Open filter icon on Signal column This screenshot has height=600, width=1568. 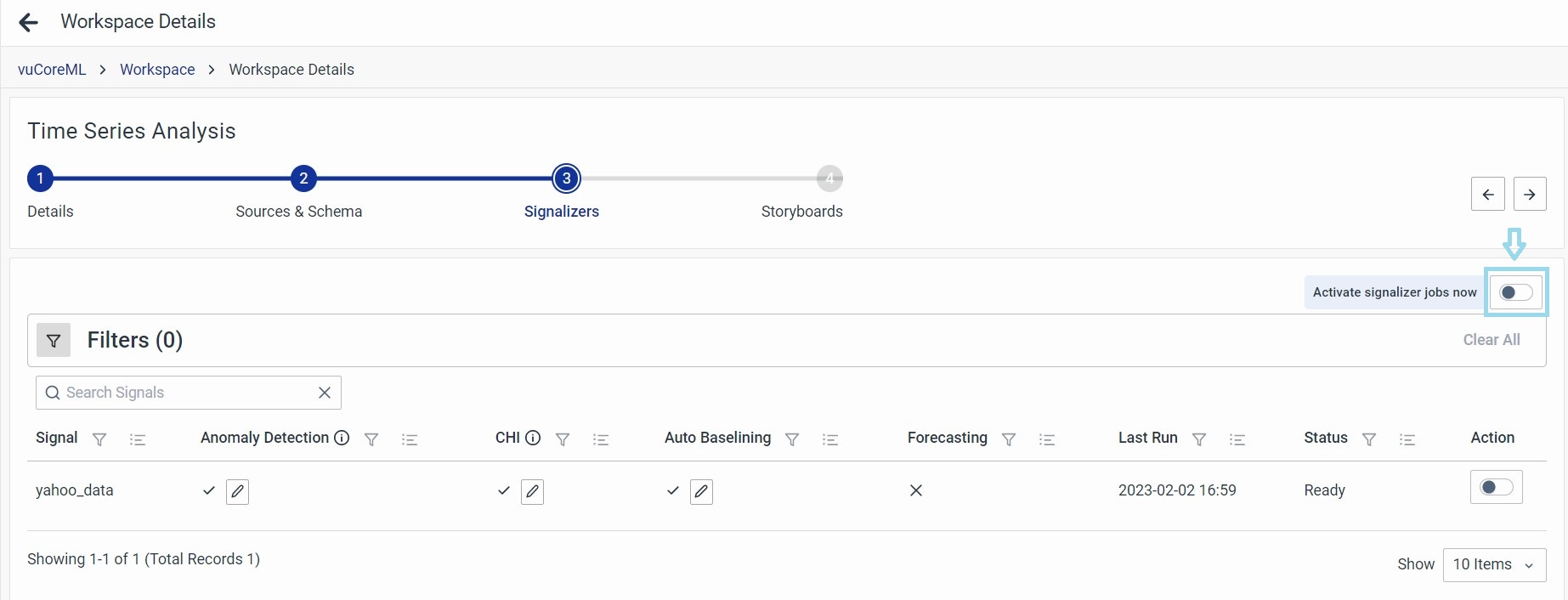coord(99,439)
